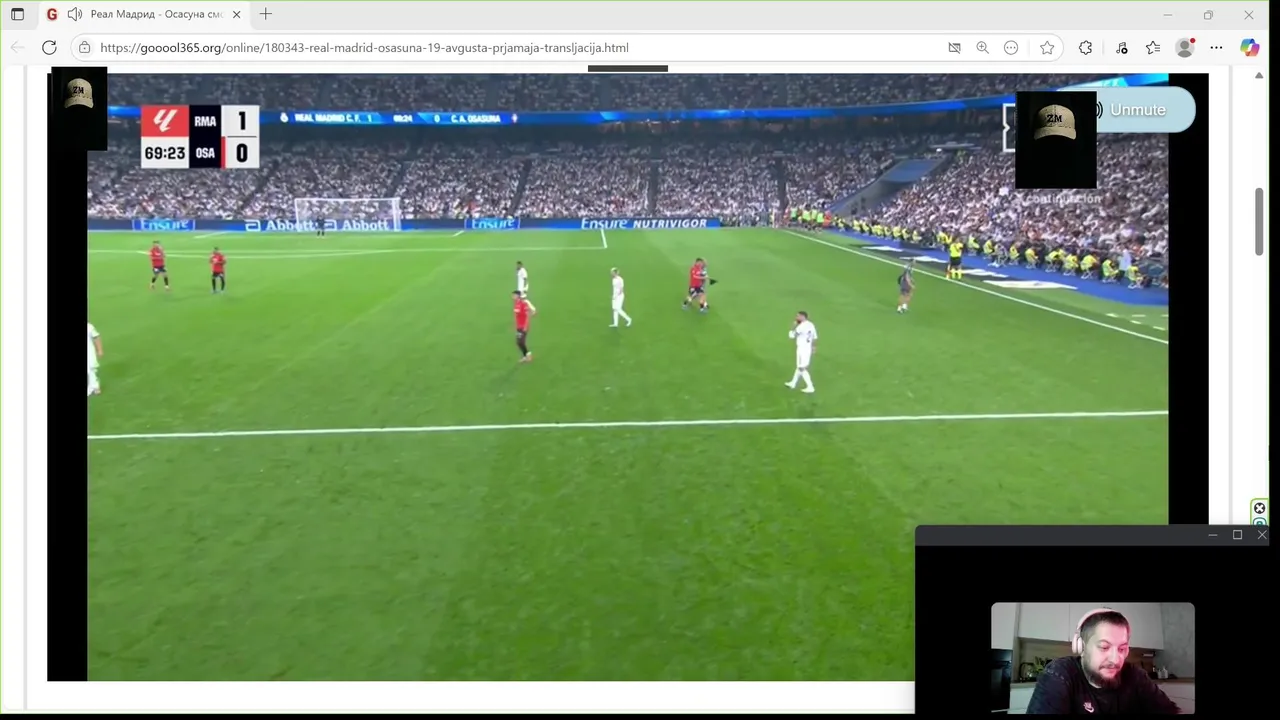Open the Favorites list icon
1280x720 pixels.
click(1153, 47)
